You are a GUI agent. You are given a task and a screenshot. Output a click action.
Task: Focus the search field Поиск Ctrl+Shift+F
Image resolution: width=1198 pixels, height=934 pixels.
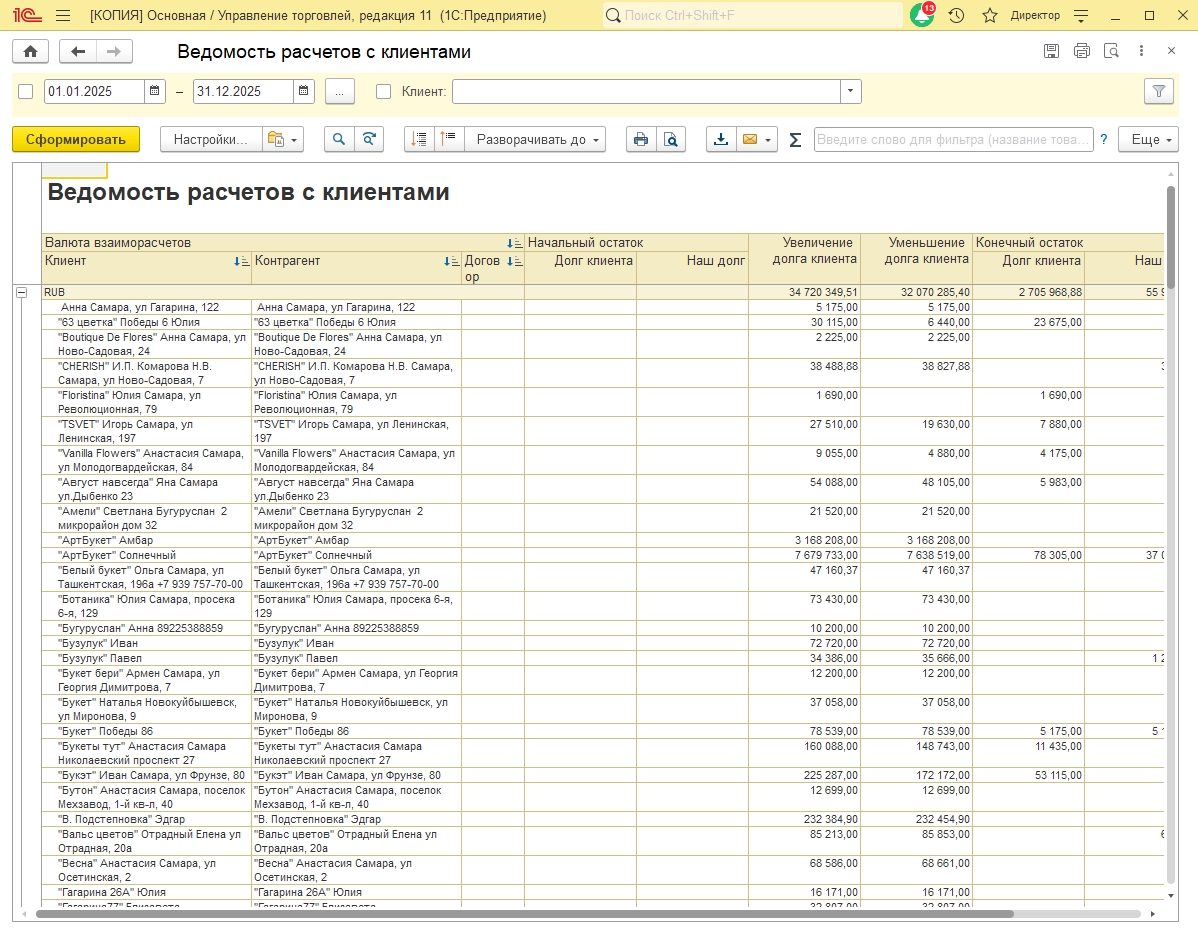tap(753, 15)
